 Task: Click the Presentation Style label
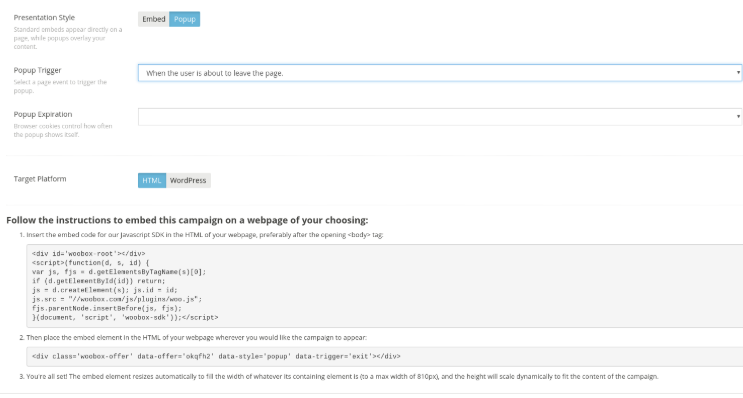coord(44,18)
